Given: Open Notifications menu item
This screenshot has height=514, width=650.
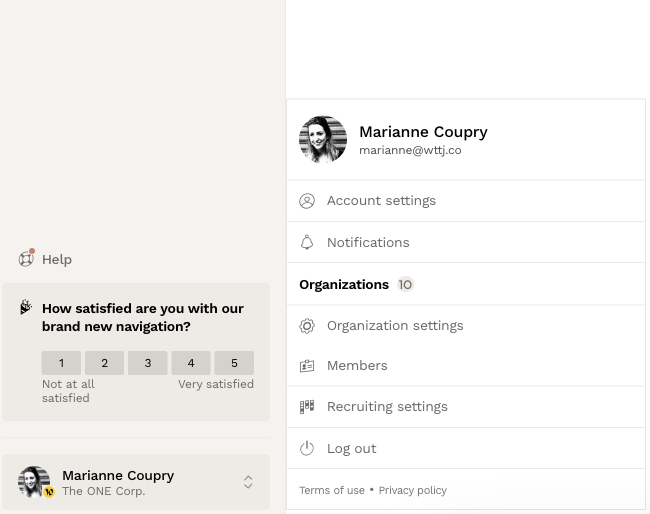Looking at the screenshot, I should (x=368, y=243).
